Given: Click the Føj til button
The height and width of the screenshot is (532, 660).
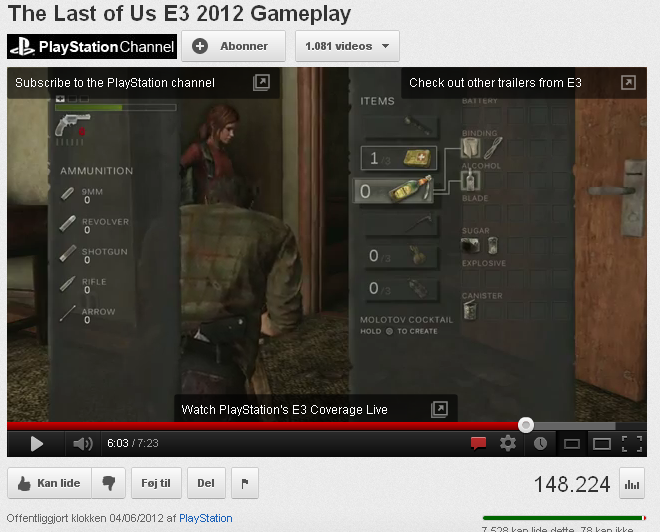Looking at the screenshot, I should (x=156, y=483).
